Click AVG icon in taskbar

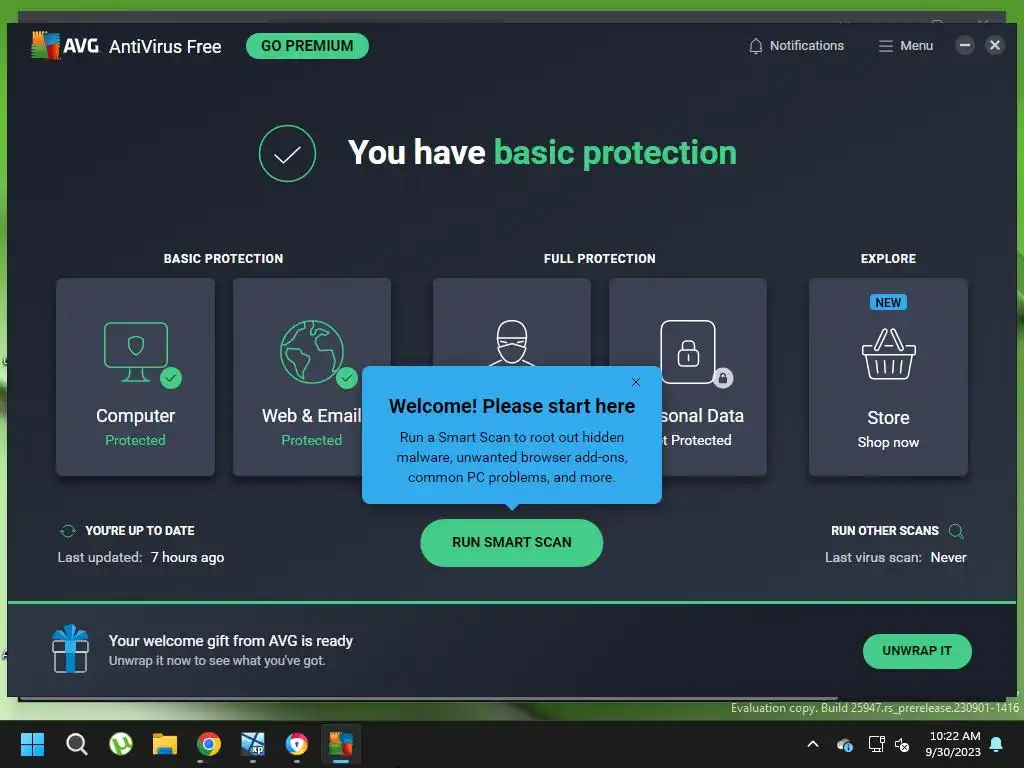pos(341,744)
